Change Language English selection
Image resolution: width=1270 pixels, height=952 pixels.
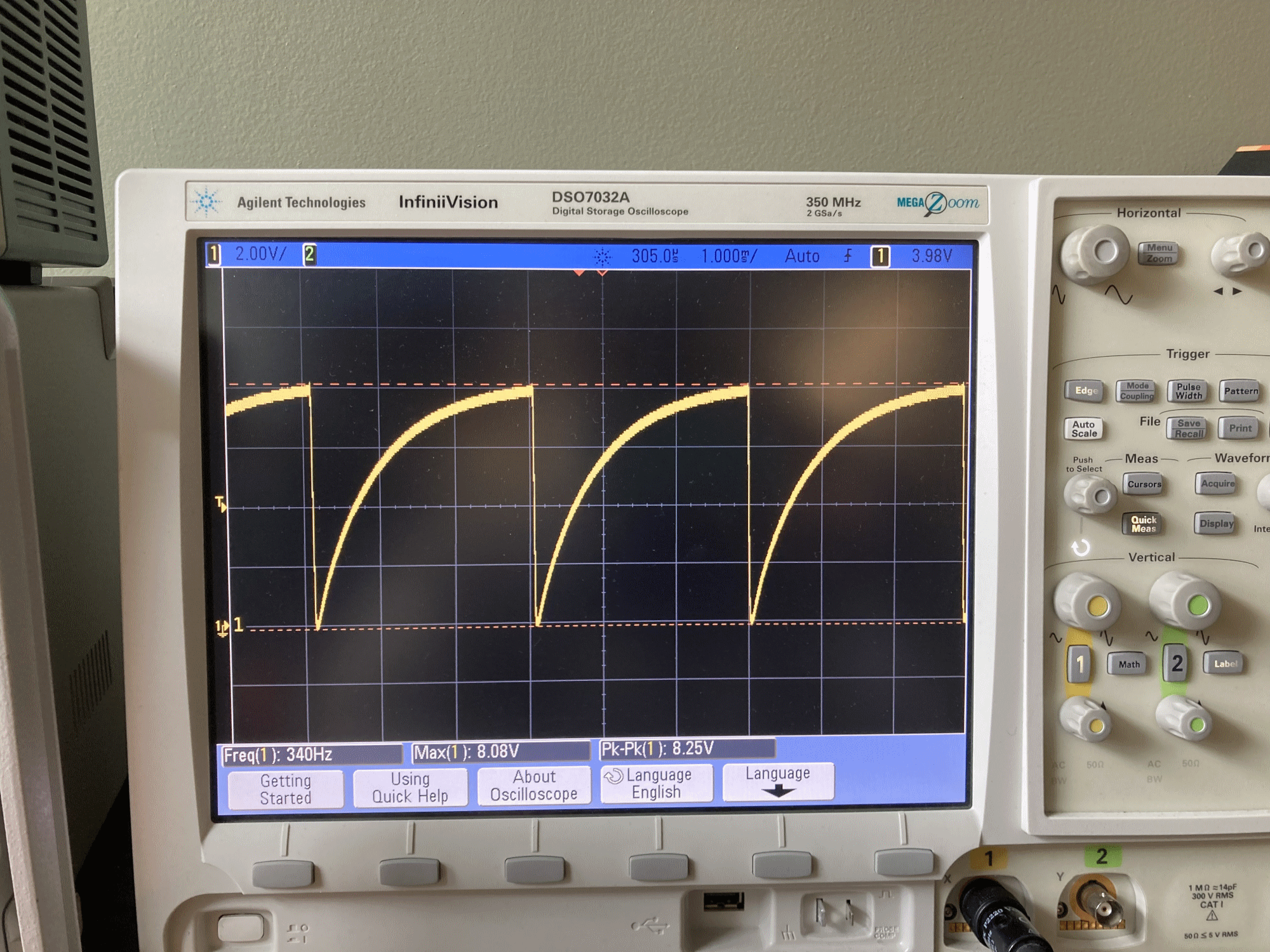click(656, 784)
